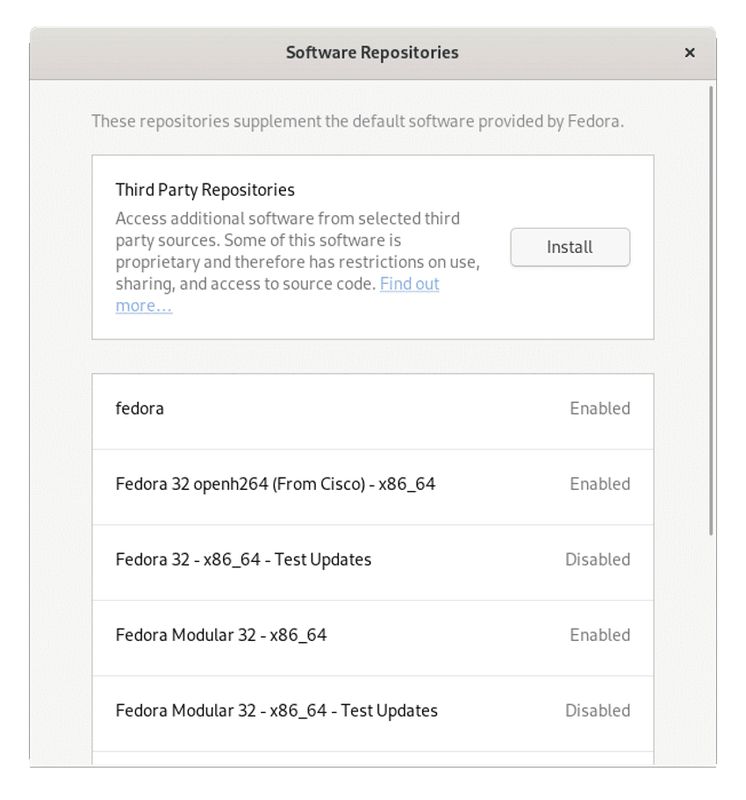Select Fedora Modular 32 Test Updates repository row

click(x=277, y=711)
